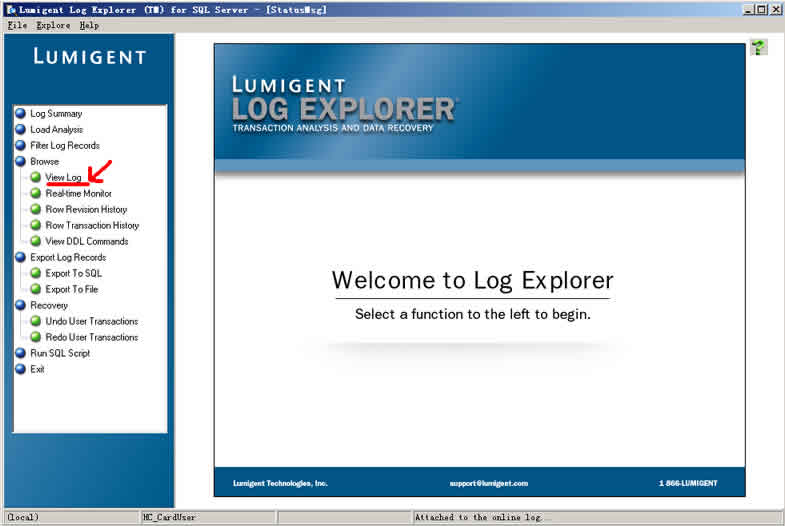Click the Lumigent Technologies, Inc. footer text
Screen dimensions: 785x526
[280, 483]
